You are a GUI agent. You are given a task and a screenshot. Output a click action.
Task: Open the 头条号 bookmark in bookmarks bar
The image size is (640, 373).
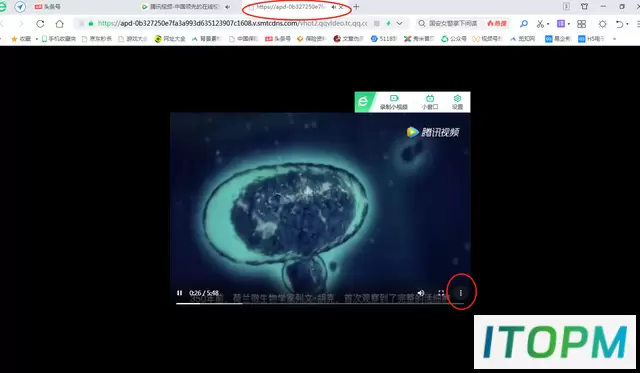[278, 39]
